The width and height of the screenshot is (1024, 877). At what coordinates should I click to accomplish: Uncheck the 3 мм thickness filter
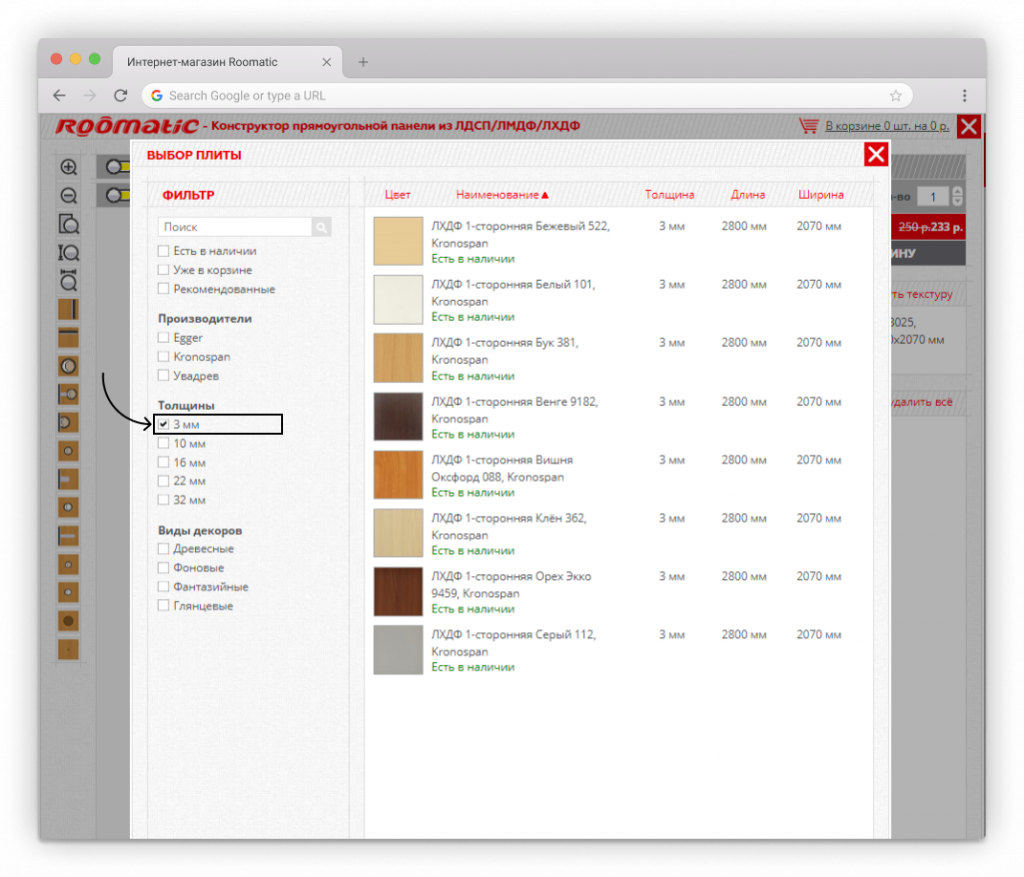[x=163, y=425]
